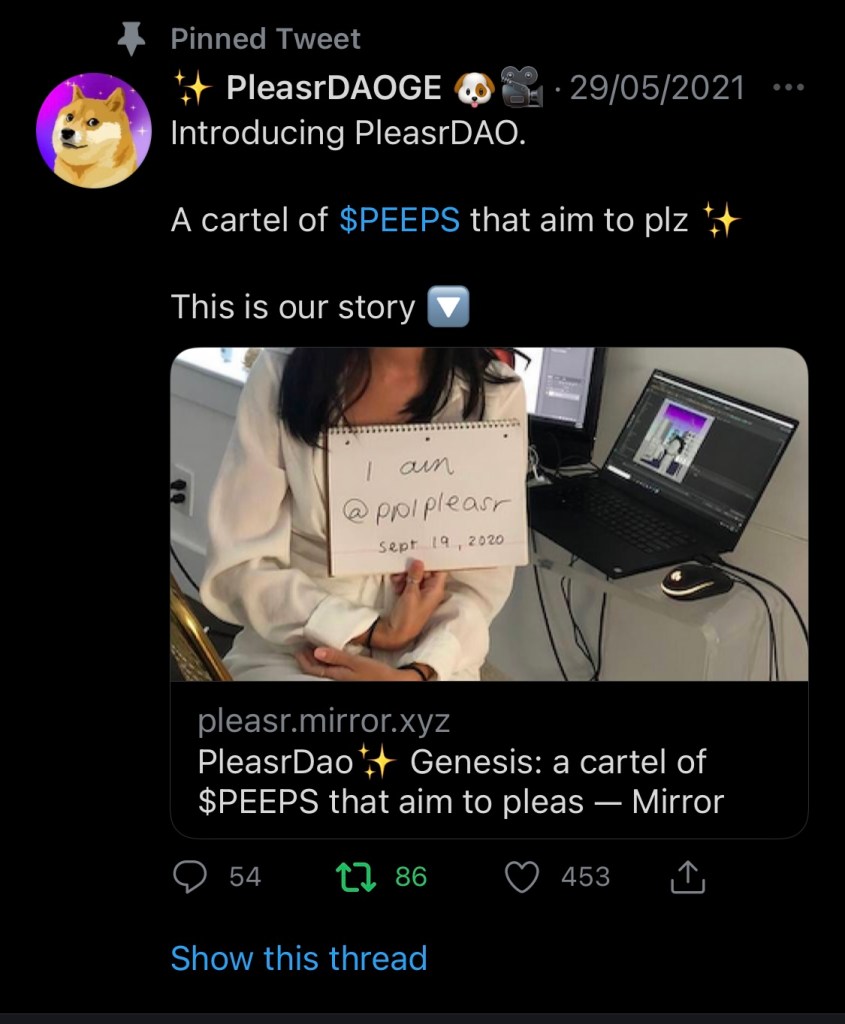Open the link card preview photo
The width and height of the screenshot is (845, 1024).
click(489, 514)
